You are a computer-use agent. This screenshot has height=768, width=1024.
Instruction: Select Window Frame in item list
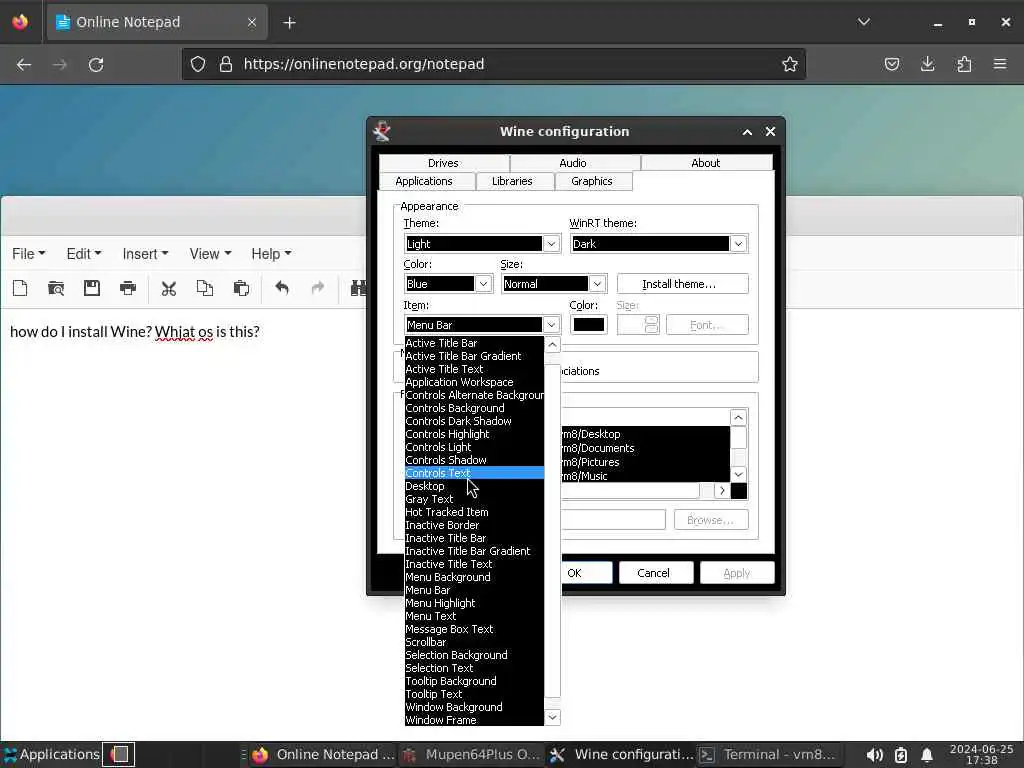tap(474, 720)
